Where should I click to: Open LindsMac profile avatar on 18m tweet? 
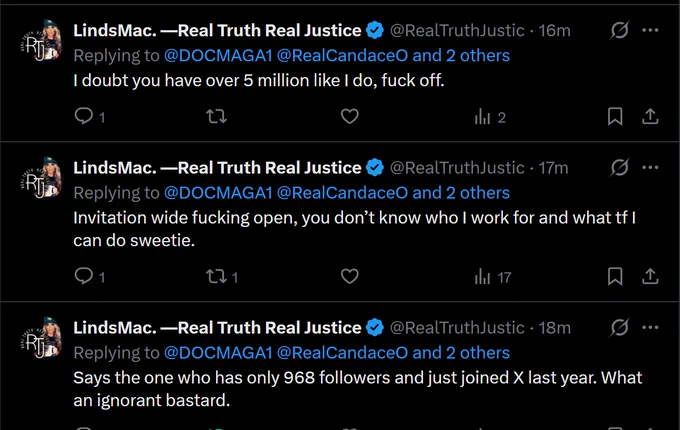(x=41, y=338)
